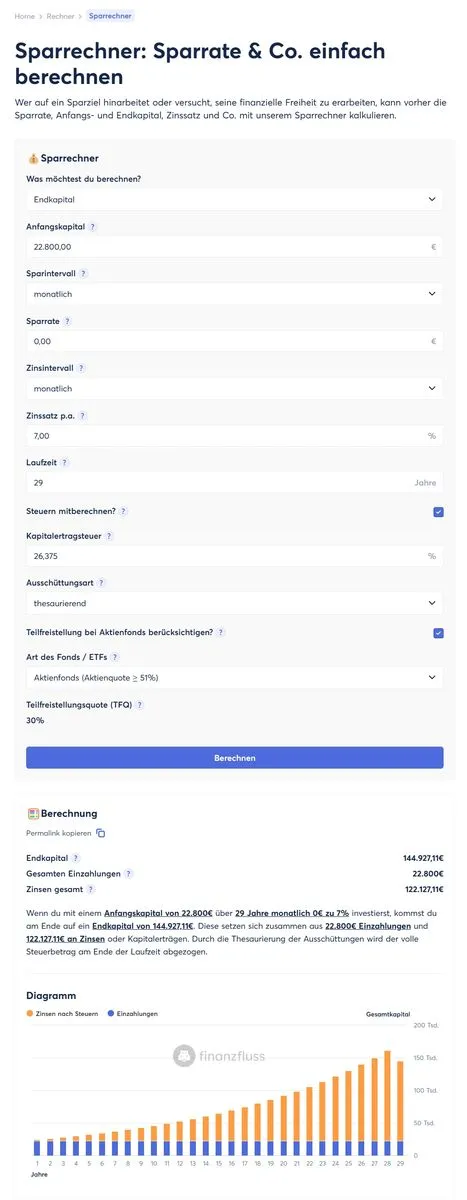The image size is (467, 1200).
Task: Click the Endkapital result help icon
Action: [x=76, y=858]
